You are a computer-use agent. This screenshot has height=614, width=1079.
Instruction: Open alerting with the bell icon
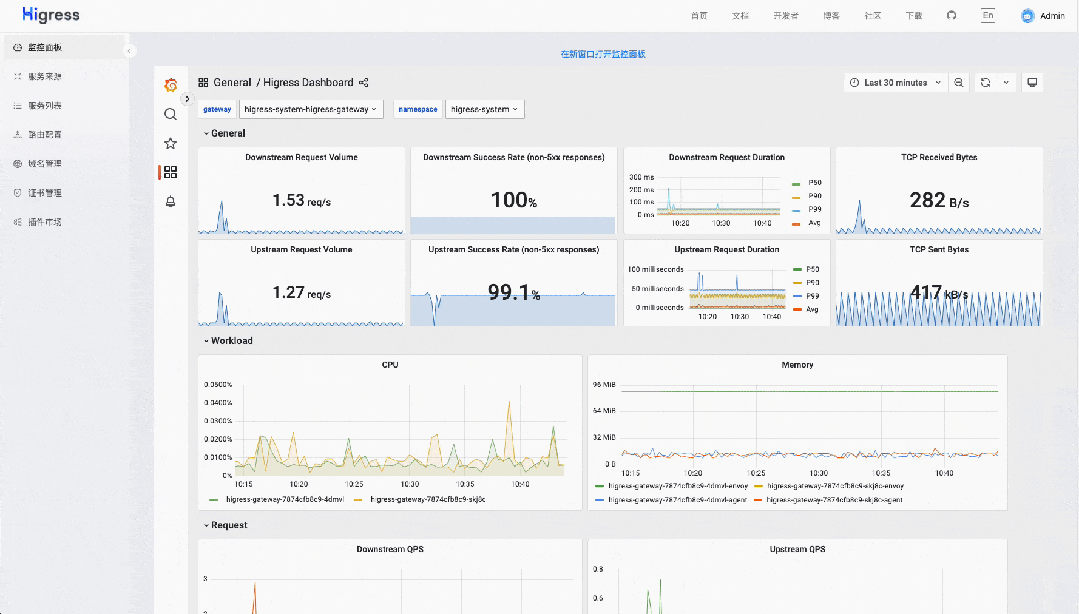point(170,201)
